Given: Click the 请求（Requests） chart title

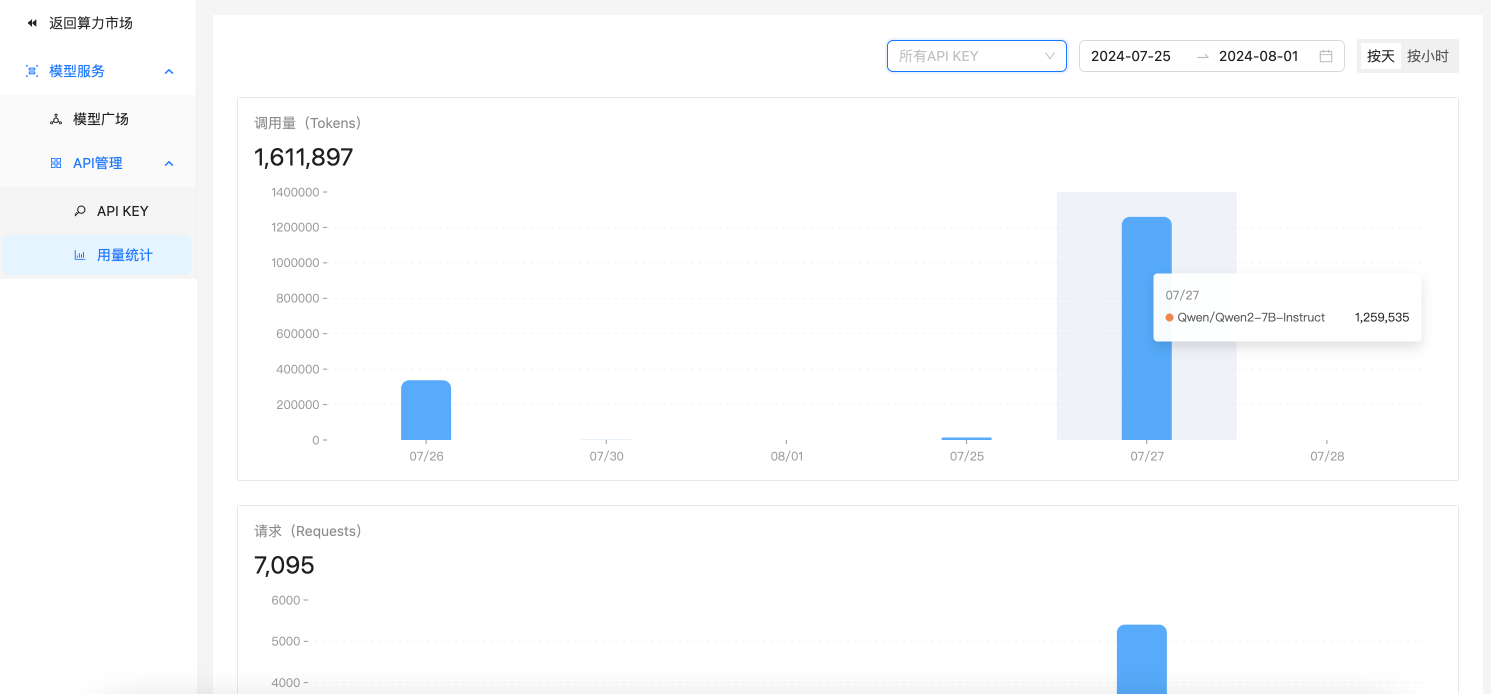Looking at the screenshot, I should click(308, 531).
